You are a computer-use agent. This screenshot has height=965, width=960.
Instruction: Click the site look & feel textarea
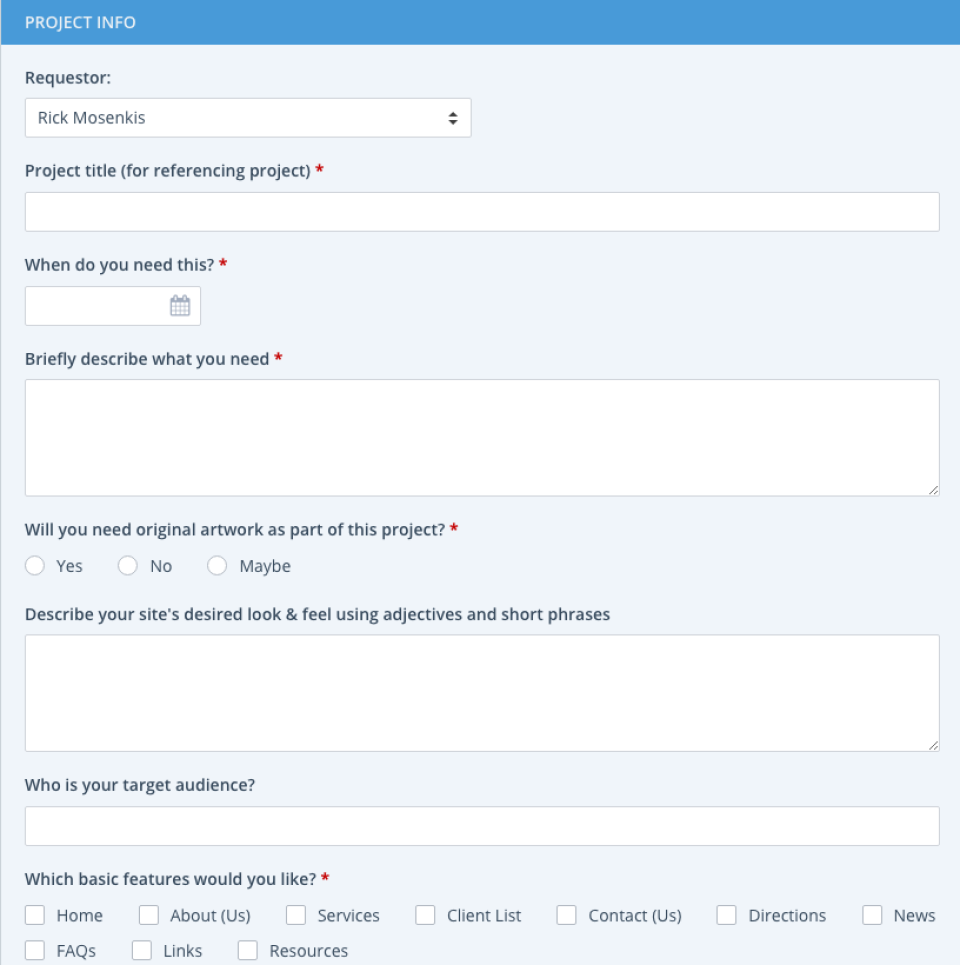(482, 692)
